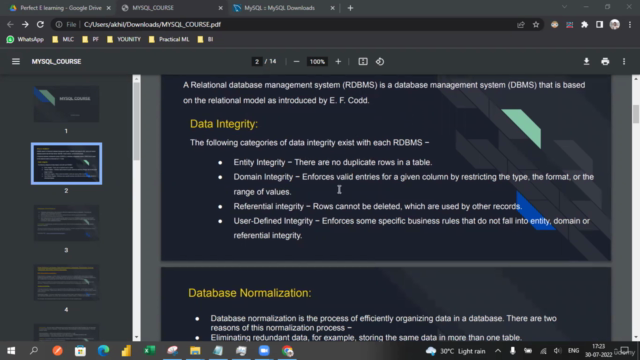Zoom out using the minus button
Screen dimensions: 640x360
(297, 62)
